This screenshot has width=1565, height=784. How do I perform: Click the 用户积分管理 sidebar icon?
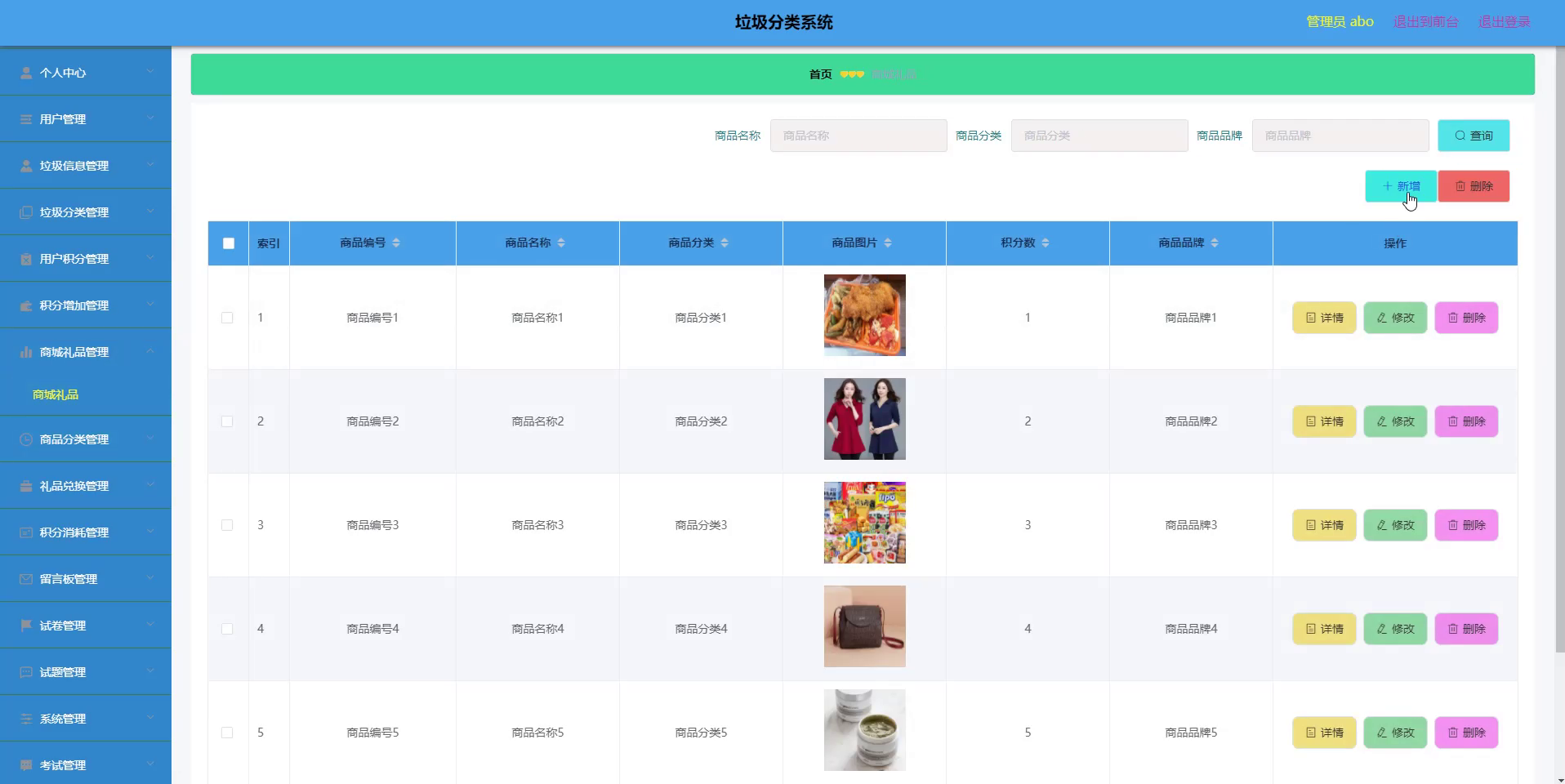[x=26, y=259]
